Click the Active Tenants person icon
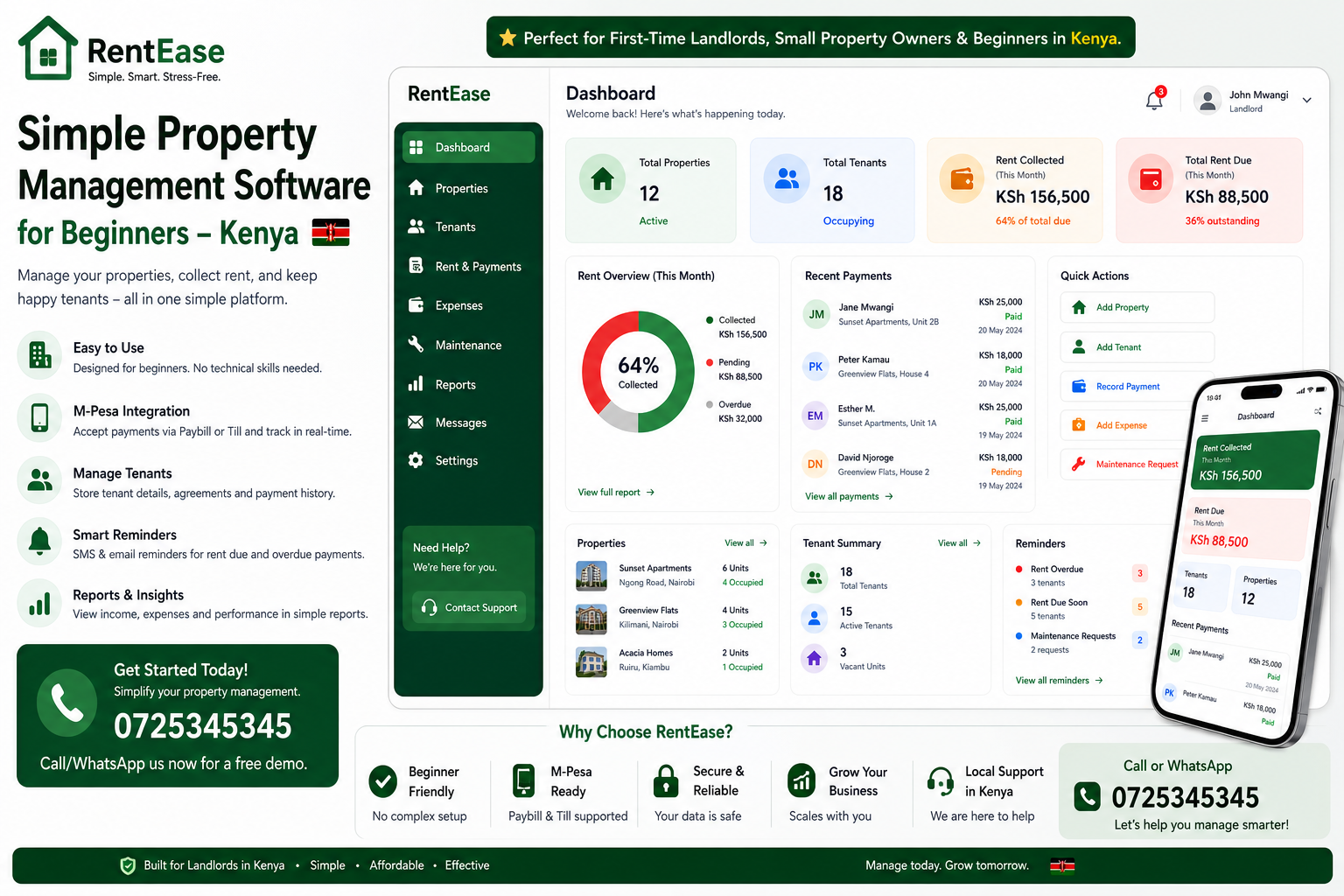The height and width of the screenshot is (896, 1344). [x=815, y=618]
